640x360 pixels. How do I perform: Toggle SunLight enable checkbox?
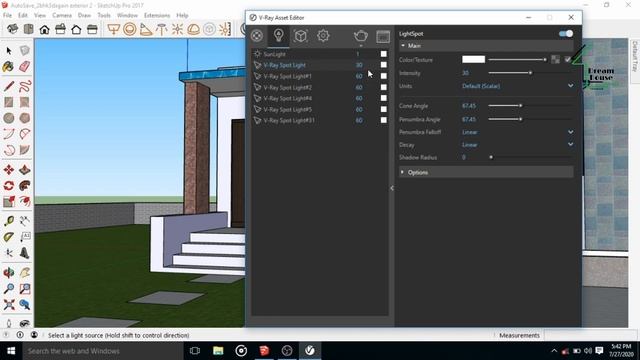pyautogui.click(x=384, y=54)
